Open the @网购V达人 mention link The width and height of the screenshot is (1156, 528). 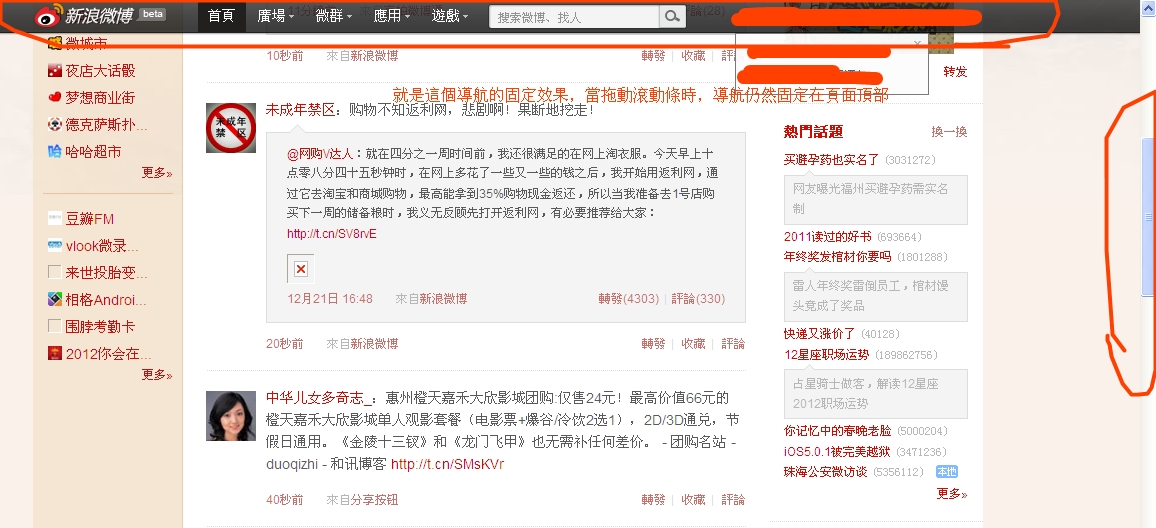click(321, 154)
